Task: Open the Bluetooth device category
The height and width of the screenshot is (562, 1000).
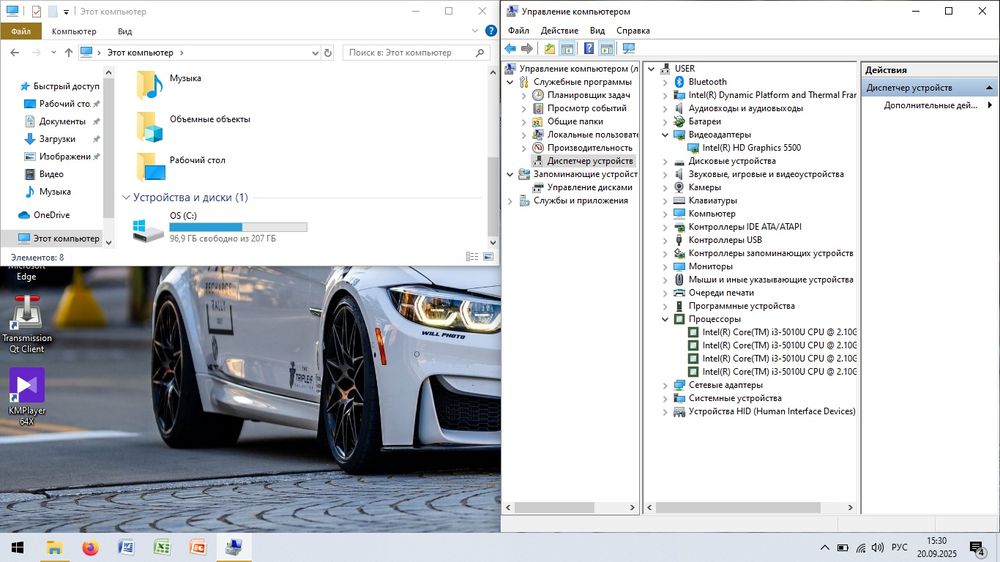Action: coord(707,82)
